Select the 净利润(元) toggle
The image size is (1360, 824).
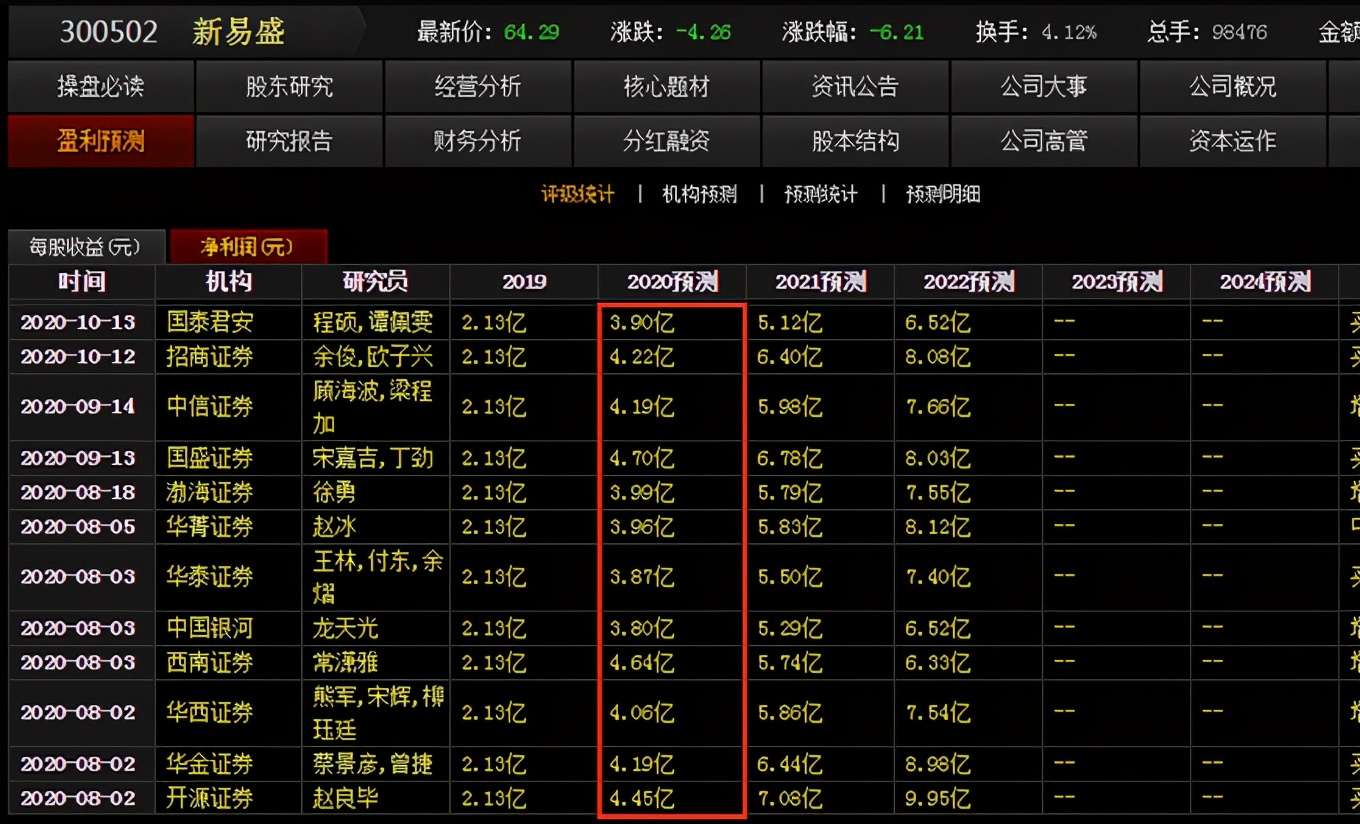248,245
